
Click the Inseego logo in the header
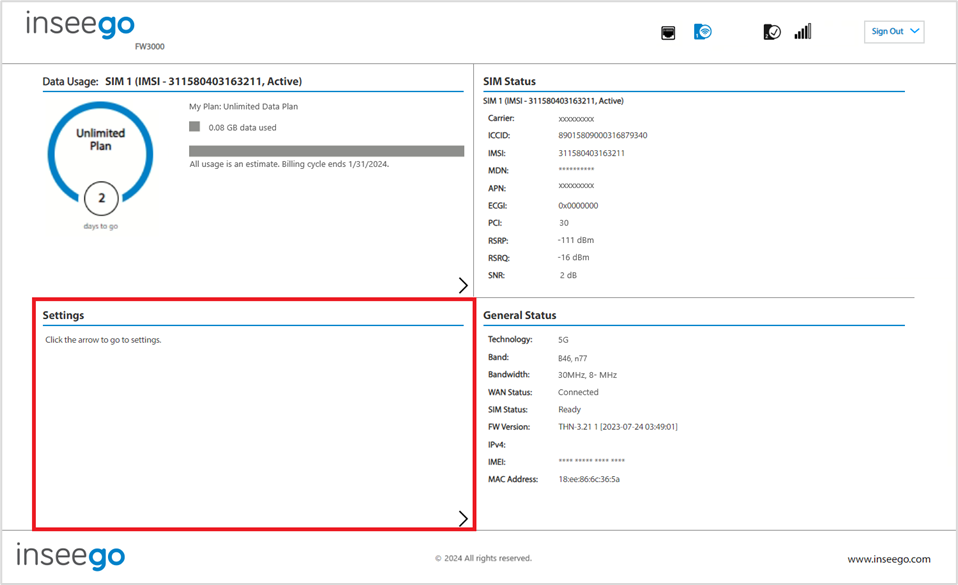pyautogui.click(x=80, y=25)
